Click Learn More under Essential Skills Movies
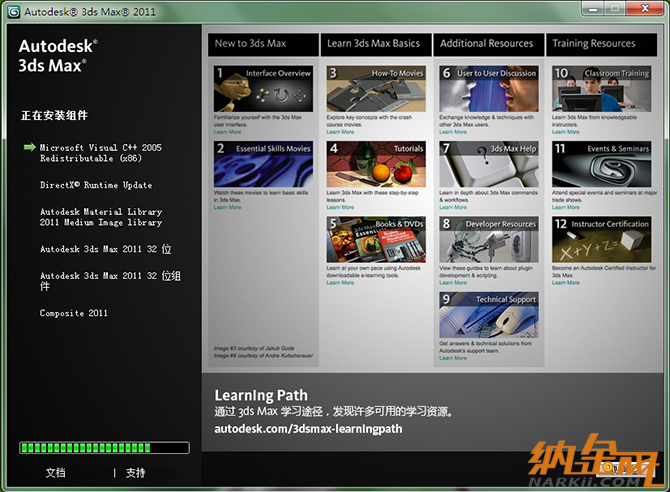This screenshot has width=670, height=492. [x=227, y=207]
